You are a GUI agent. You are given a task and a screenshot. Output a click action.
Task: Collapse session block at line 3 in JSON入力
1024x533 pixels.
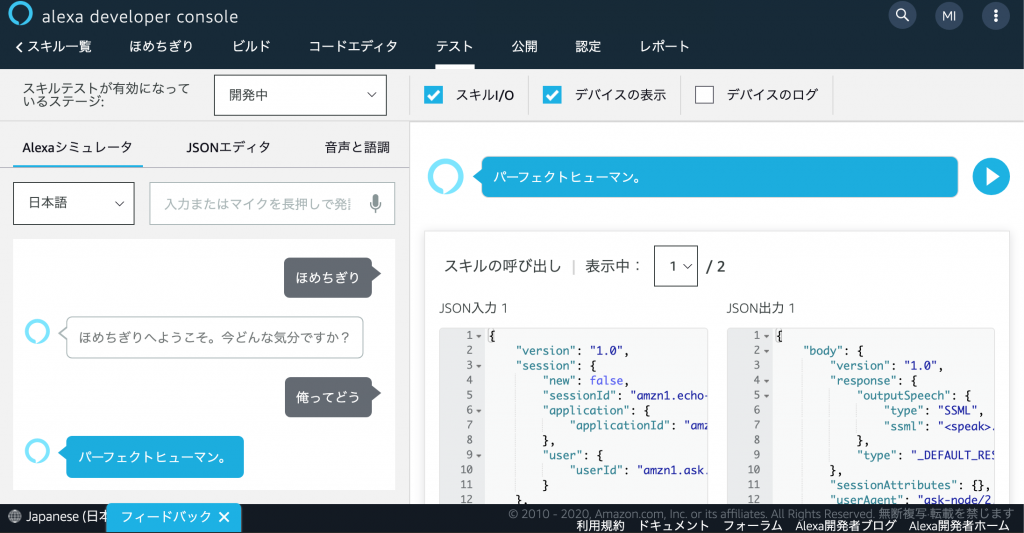(479, 366)
